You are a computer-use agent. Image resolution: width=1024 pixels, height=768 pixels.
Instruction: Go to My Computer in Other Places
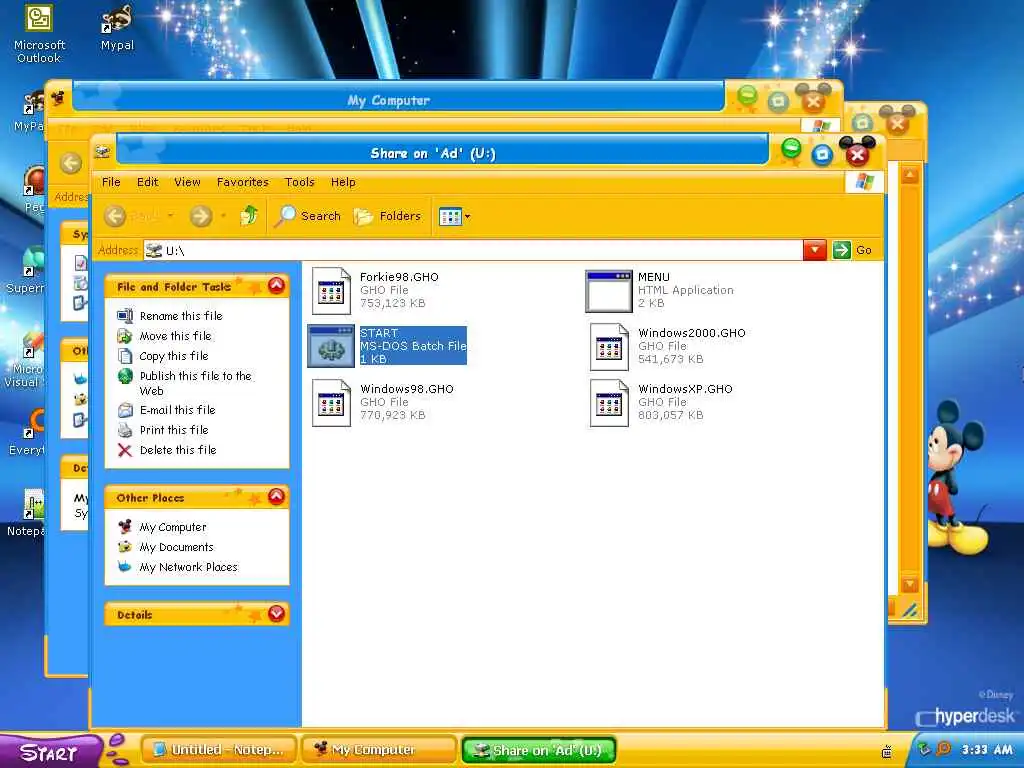click(x=172, y=527)
